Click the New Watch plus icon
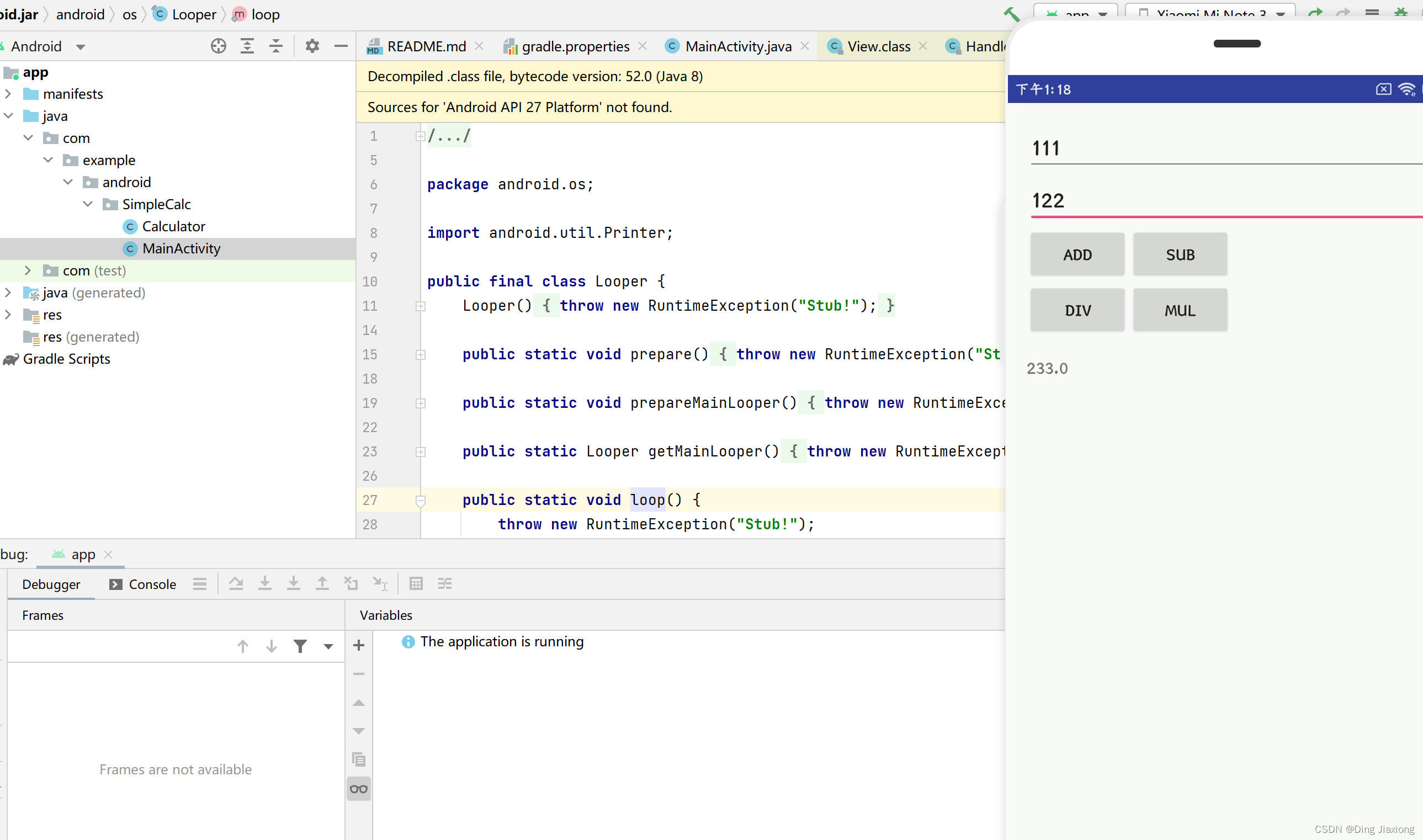This screenshot has height=840, width=1423. pyautogui.click(x=359, y=645)
